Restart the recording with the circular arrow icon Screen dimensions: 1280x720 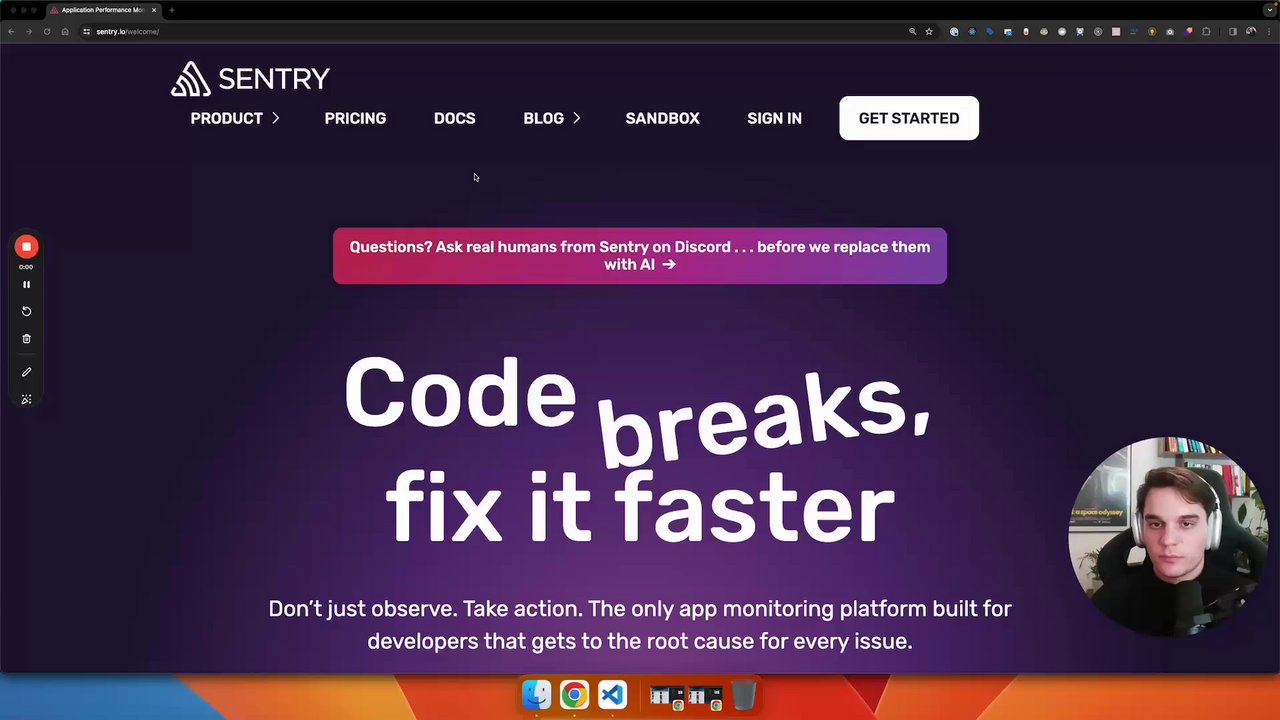click(x=26, y=311)
